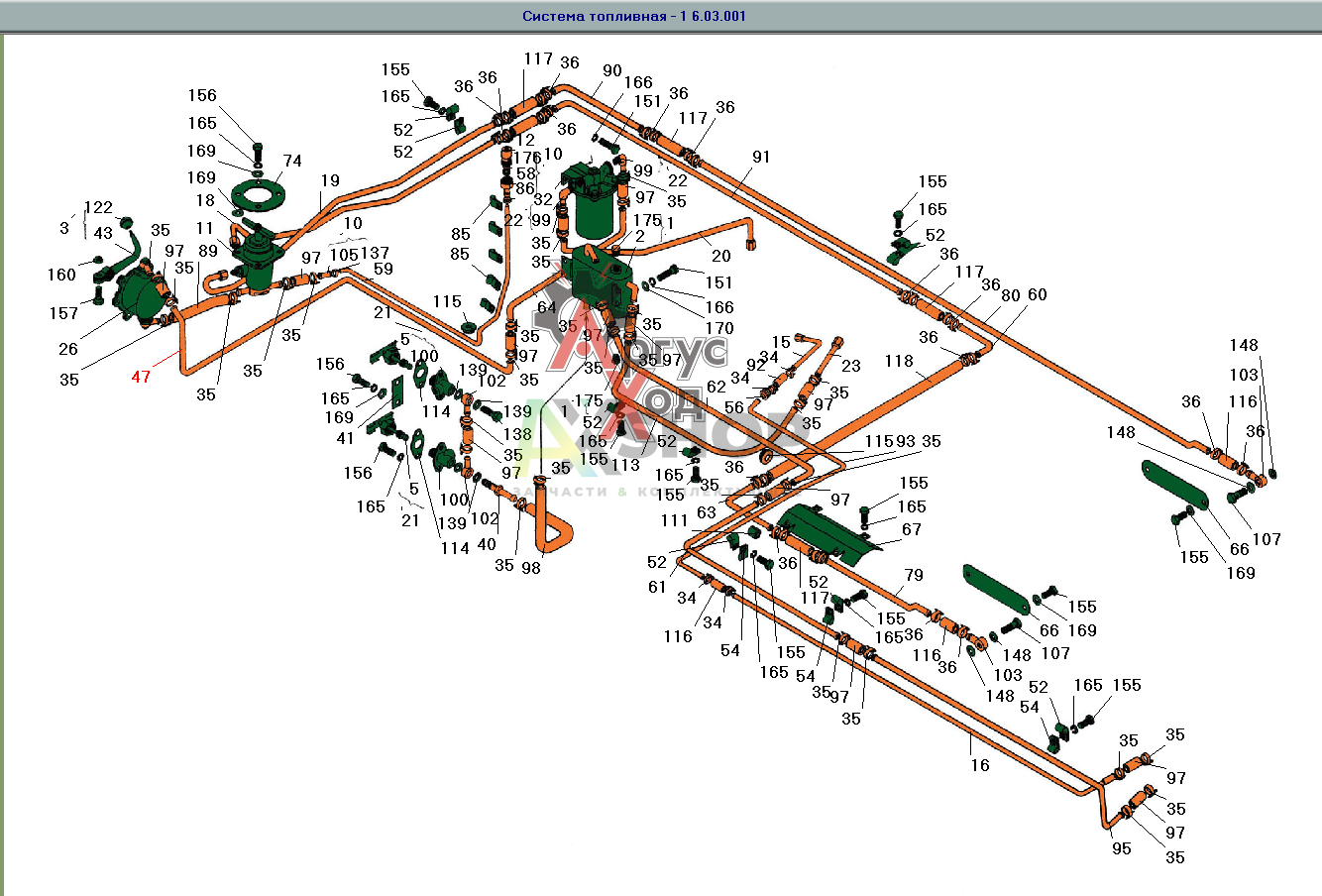
Task: Select part number 19 label
Action: tap(330, 180)
